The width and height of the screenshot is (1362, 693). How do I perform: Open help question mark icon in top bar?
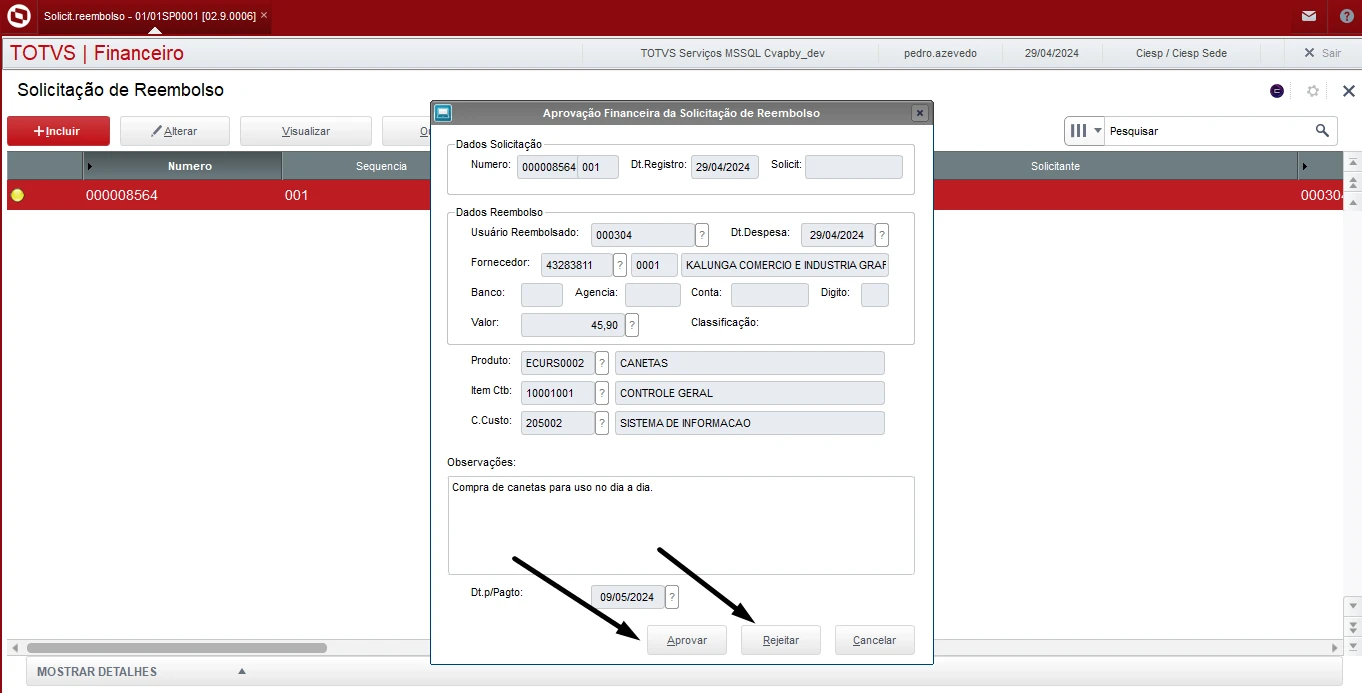pyautogui.click(x=1346, y=16)
